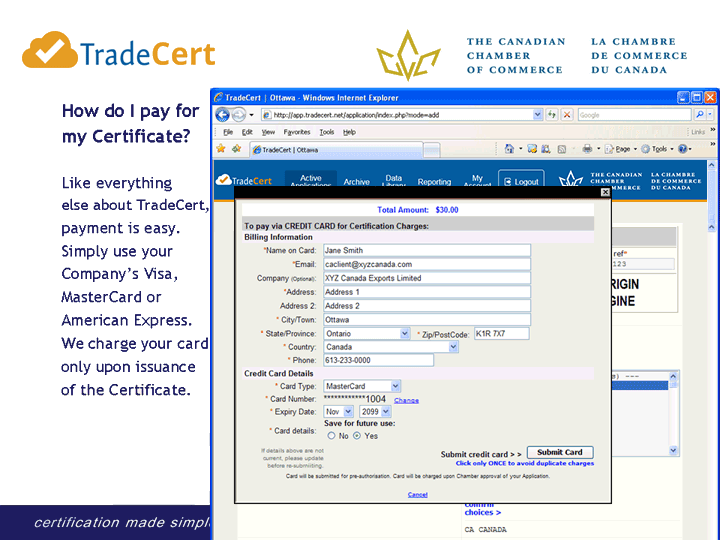Click the RSS feeds icon

pos(561,149)
